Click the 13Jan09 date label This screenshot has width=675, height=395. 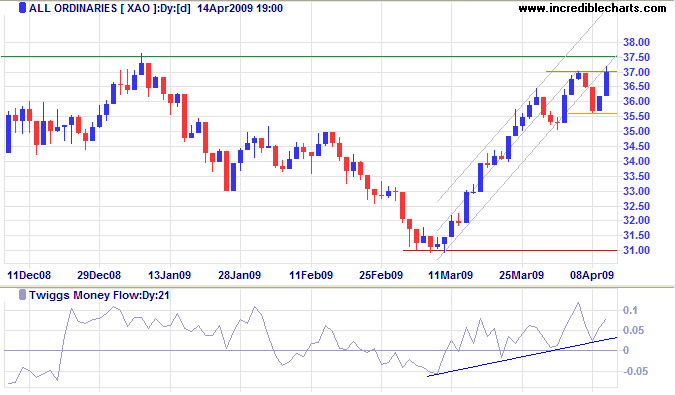(x=170, y=275)
